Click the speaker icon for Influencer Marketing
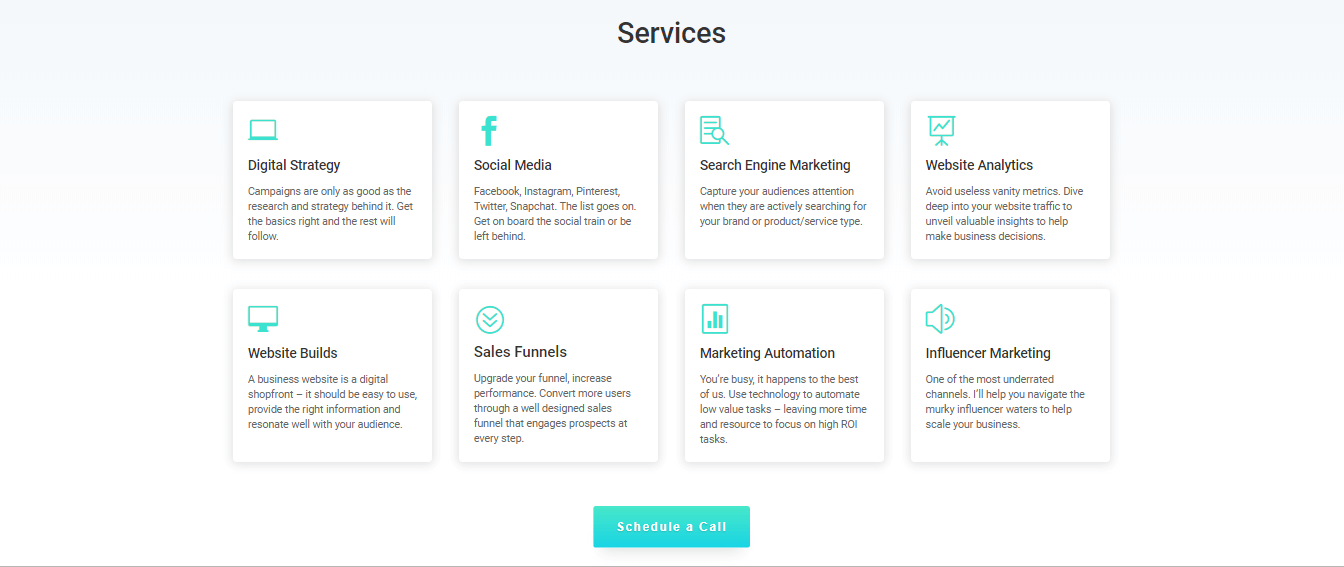This screenshot has height=567, width=1344. [x=940, y=319]
